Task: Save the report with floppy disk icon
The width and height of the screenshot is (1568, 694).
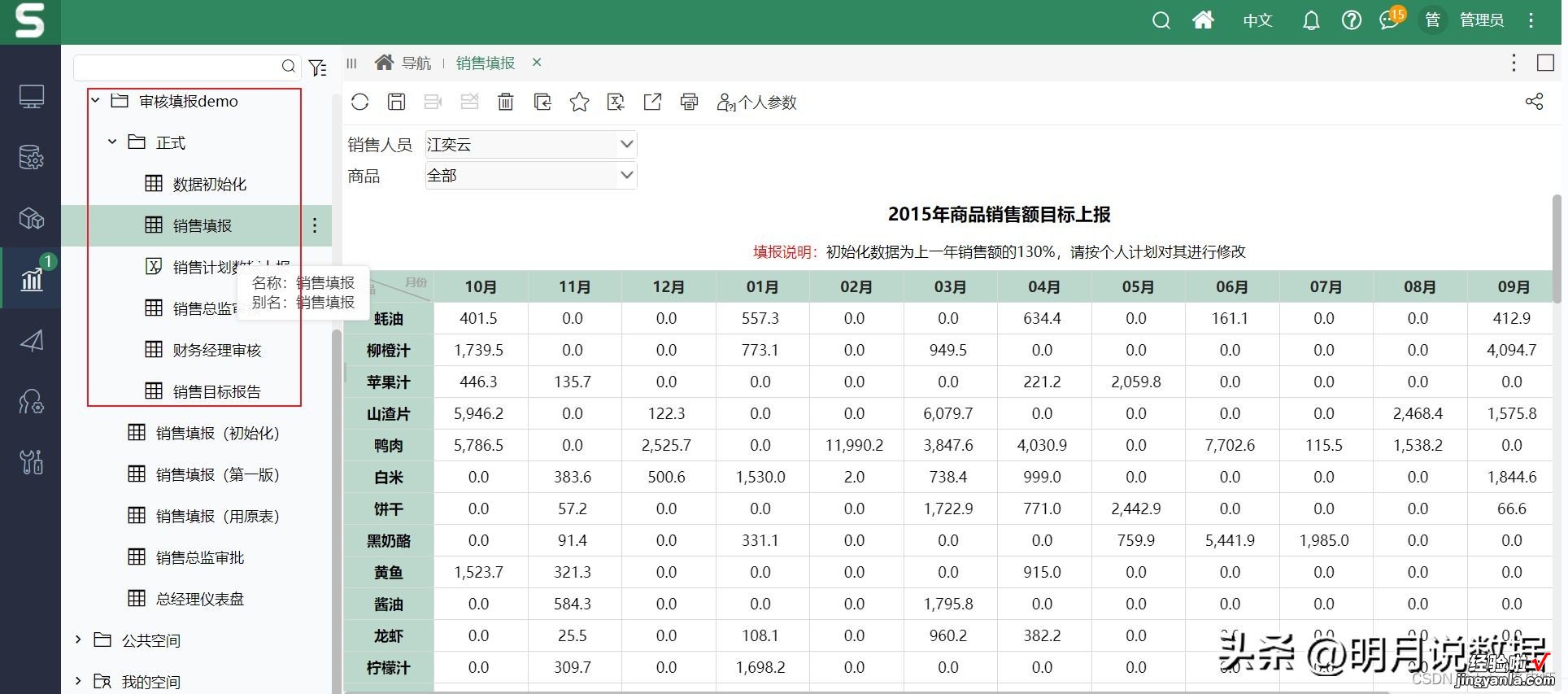Action: coord(396,102)
